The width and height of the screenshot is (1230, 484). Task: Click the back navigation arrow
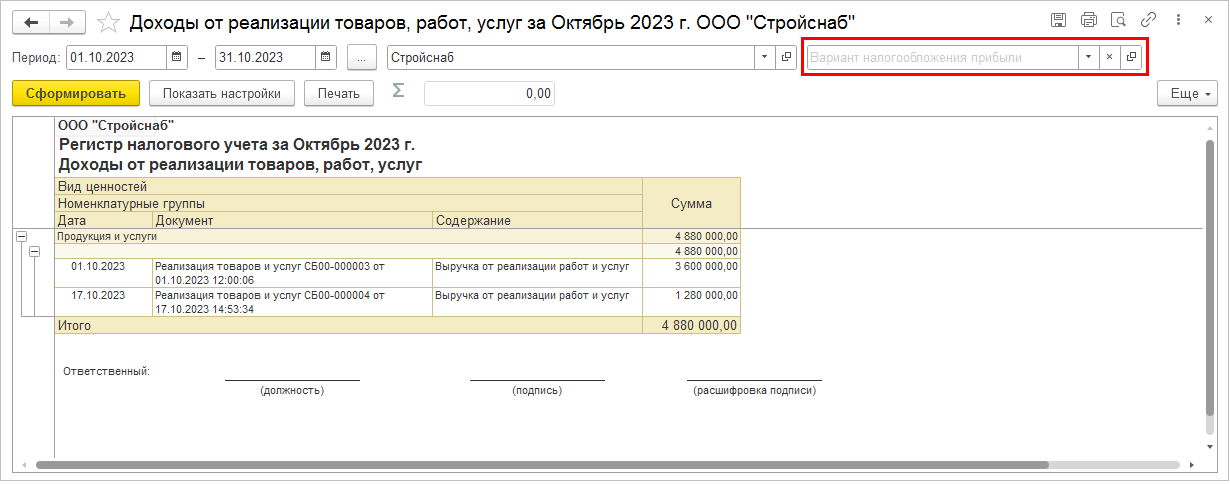(x=31, y=22)
